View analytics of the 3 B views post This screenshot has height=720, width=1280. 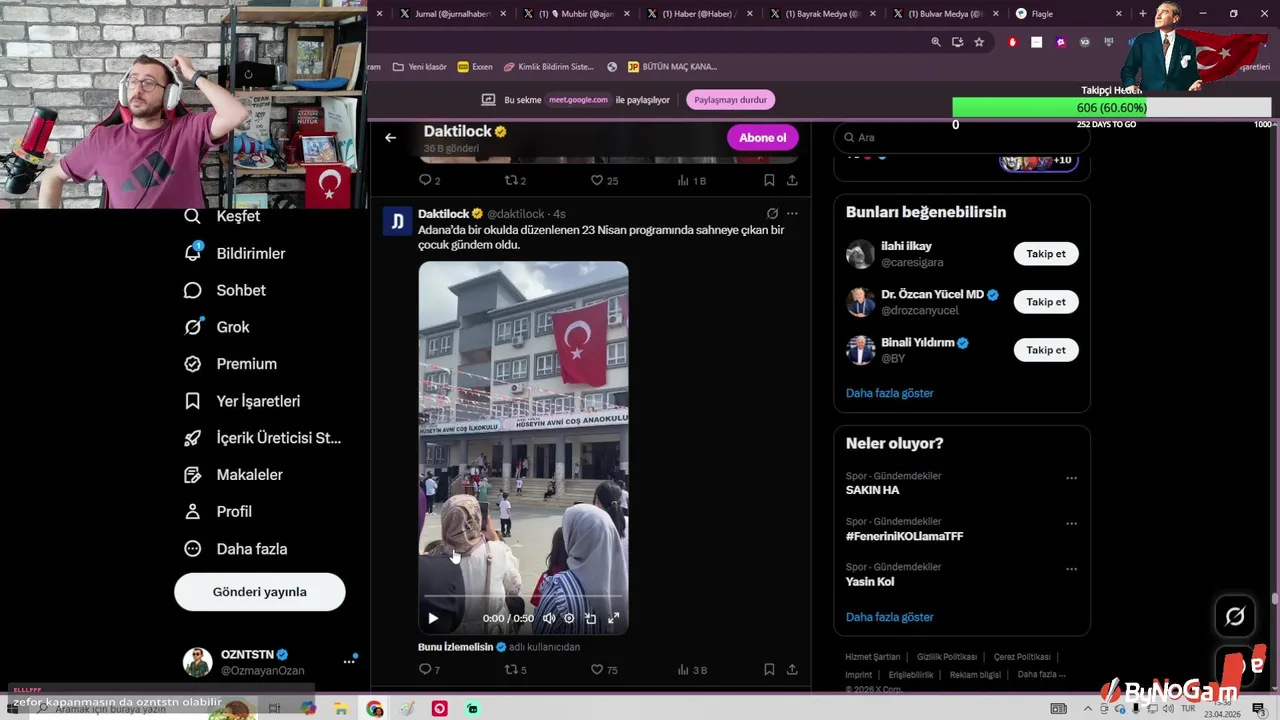coord(692,669)
